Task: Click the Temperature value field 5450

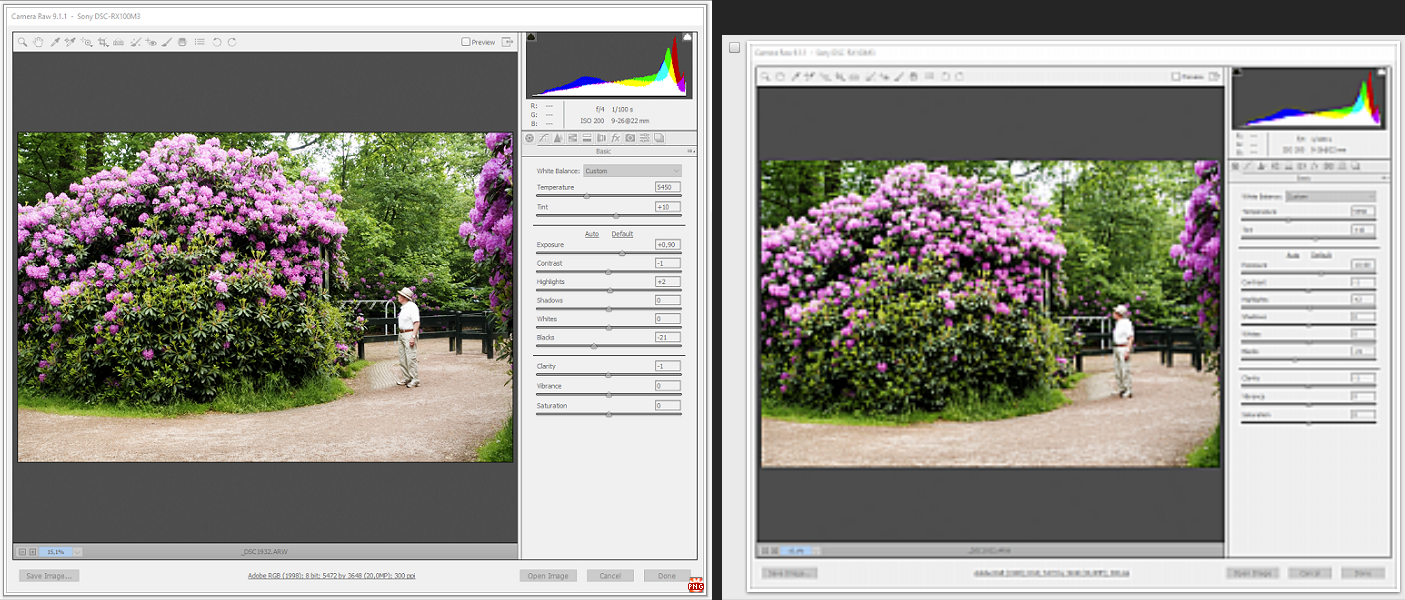Action: tap(667, 187)
